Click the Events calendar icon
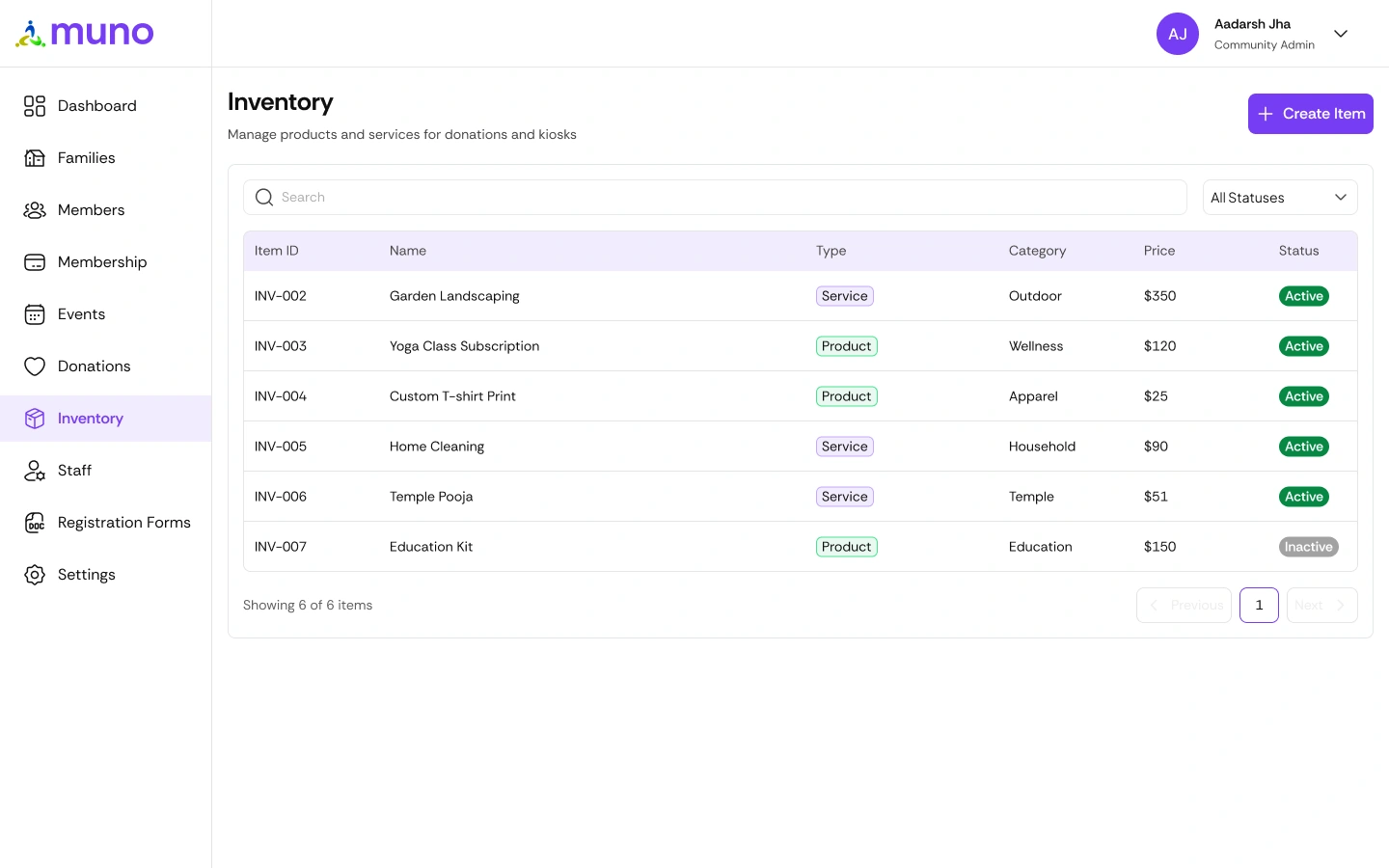The height and width of the screenshot is (868, 1389). coord(35,314)
